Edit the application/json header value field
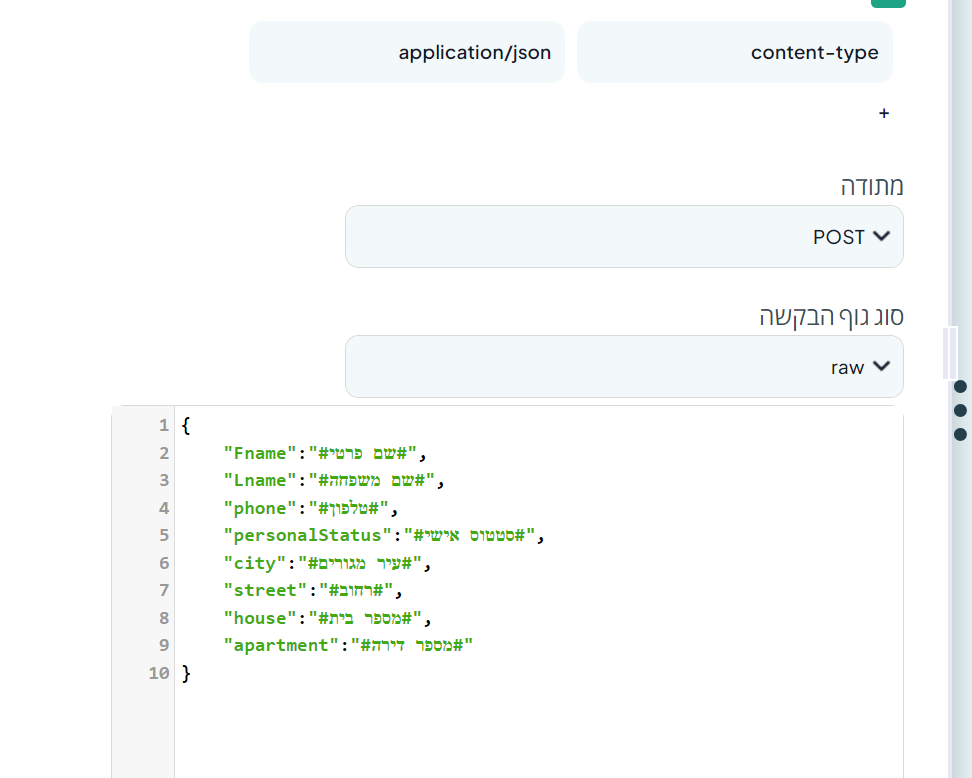972x778 pixels. coord(407,53)
